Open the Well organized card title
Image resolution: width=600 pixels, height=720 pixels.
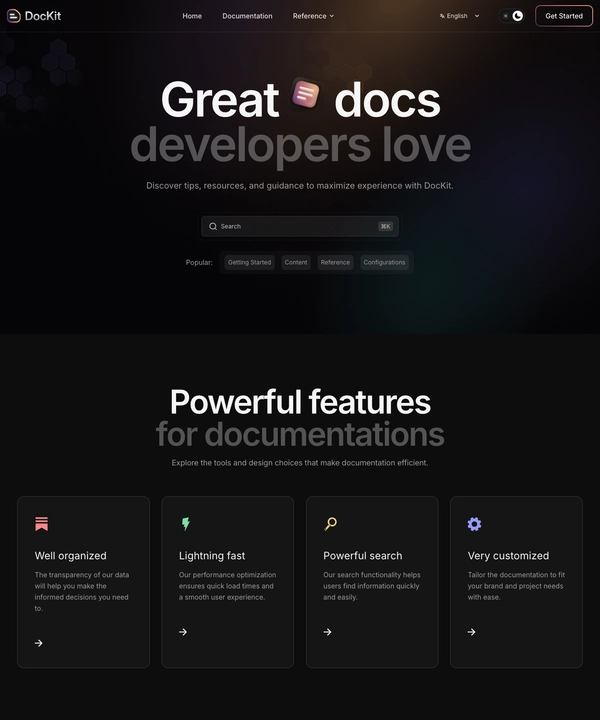pos(70,556)
